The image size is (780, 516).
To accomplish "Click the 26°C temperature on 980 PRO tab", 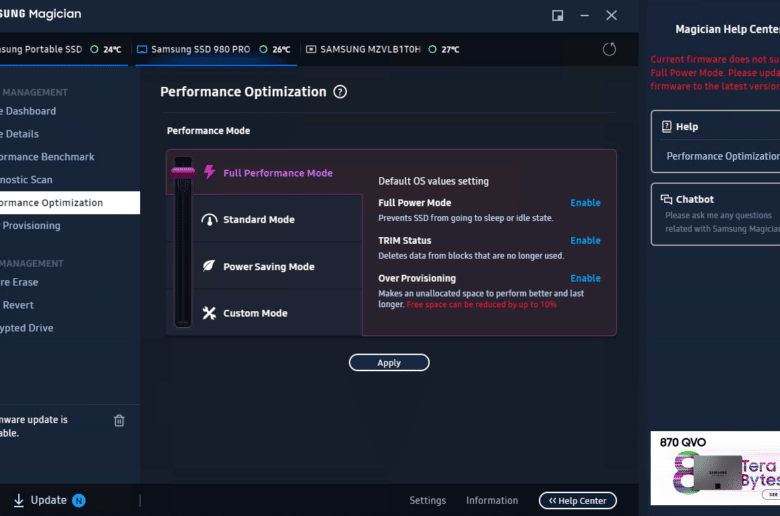I will tap(281, 49).
